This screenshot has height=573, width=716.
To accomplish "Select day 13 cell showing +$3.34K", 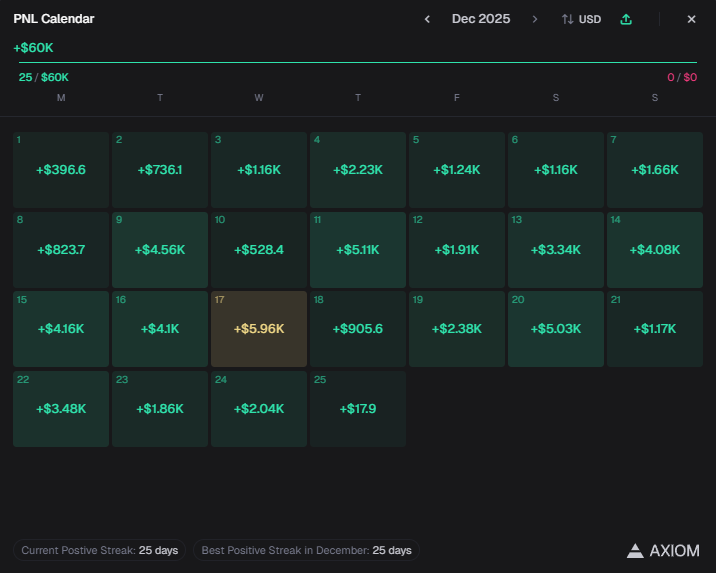I will [556, 250].
